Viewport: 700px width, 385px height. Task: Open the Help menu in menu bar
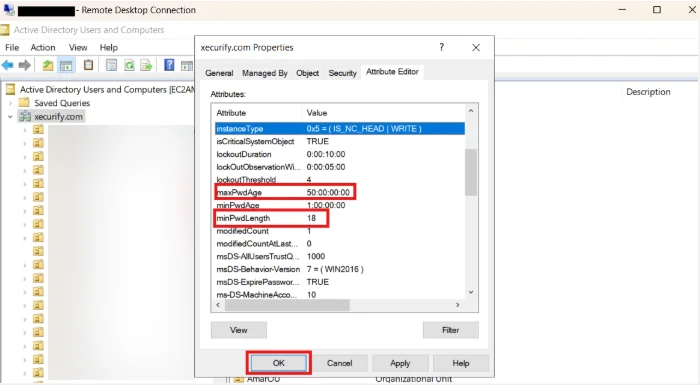point(108,47)
